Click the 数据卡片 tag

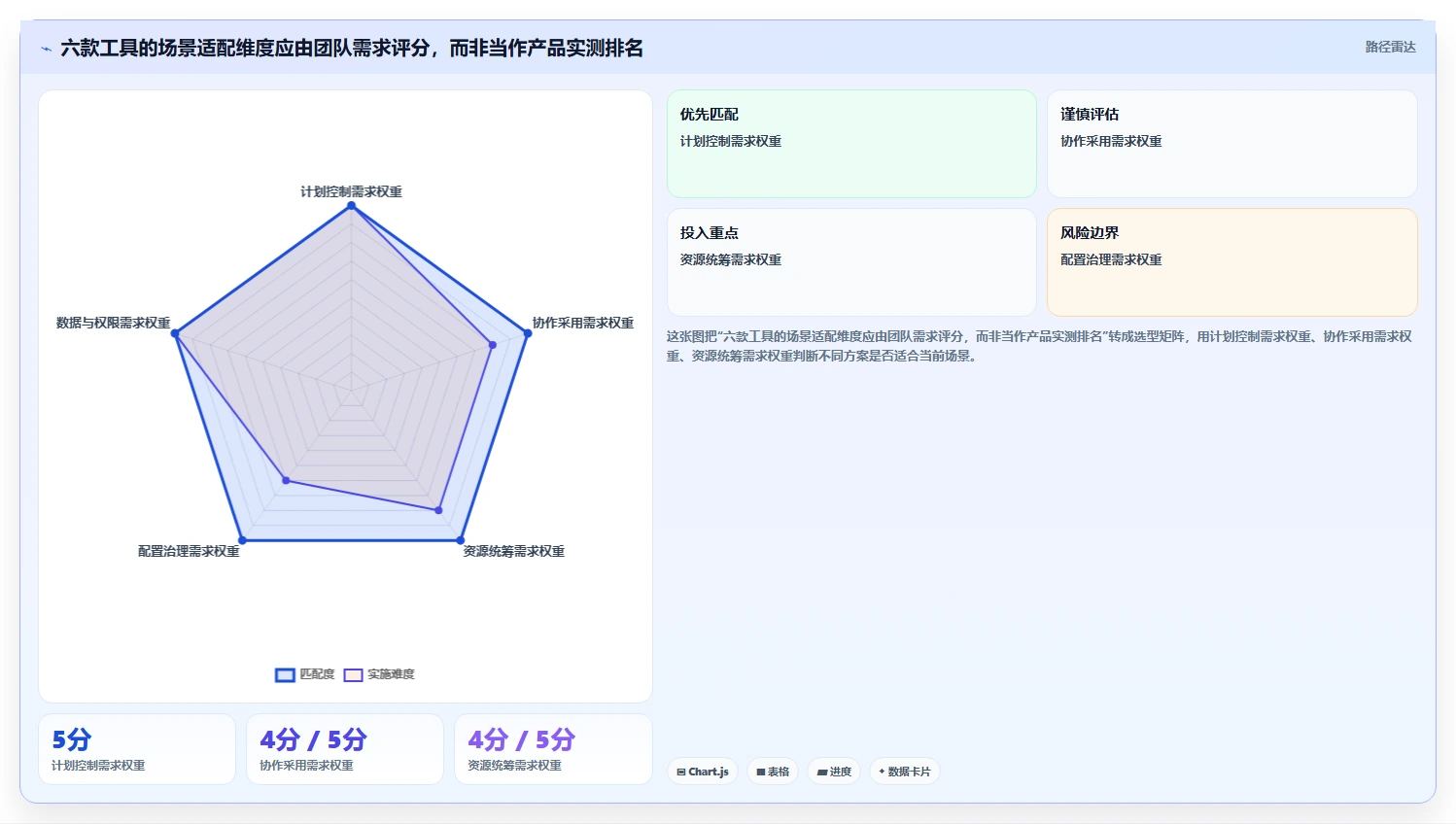[905, 772]
